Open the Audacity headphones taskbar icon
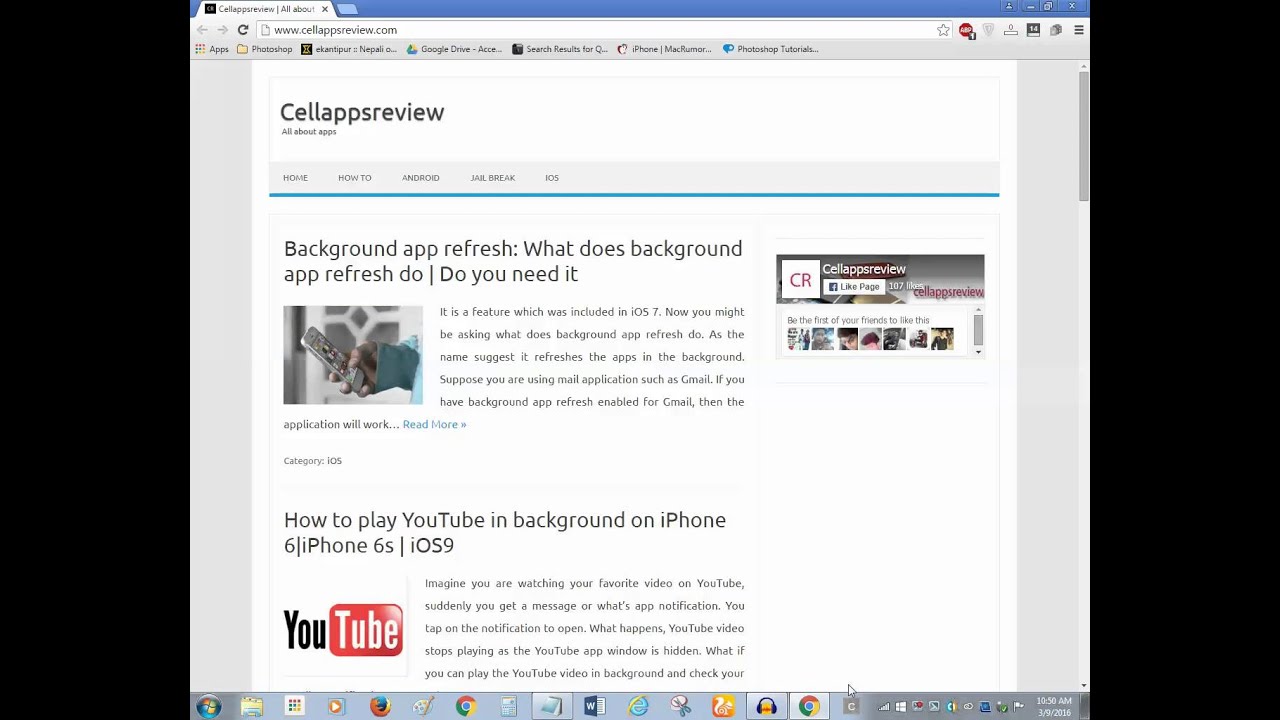The width and height of the screenshot is (1280, 720). 766,707
